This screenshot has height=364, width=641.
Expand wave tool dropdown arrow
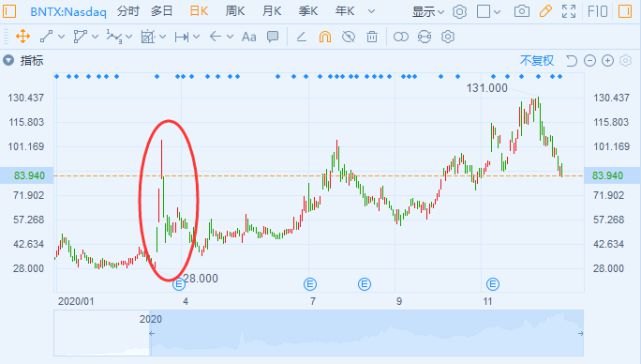(129, 37)
